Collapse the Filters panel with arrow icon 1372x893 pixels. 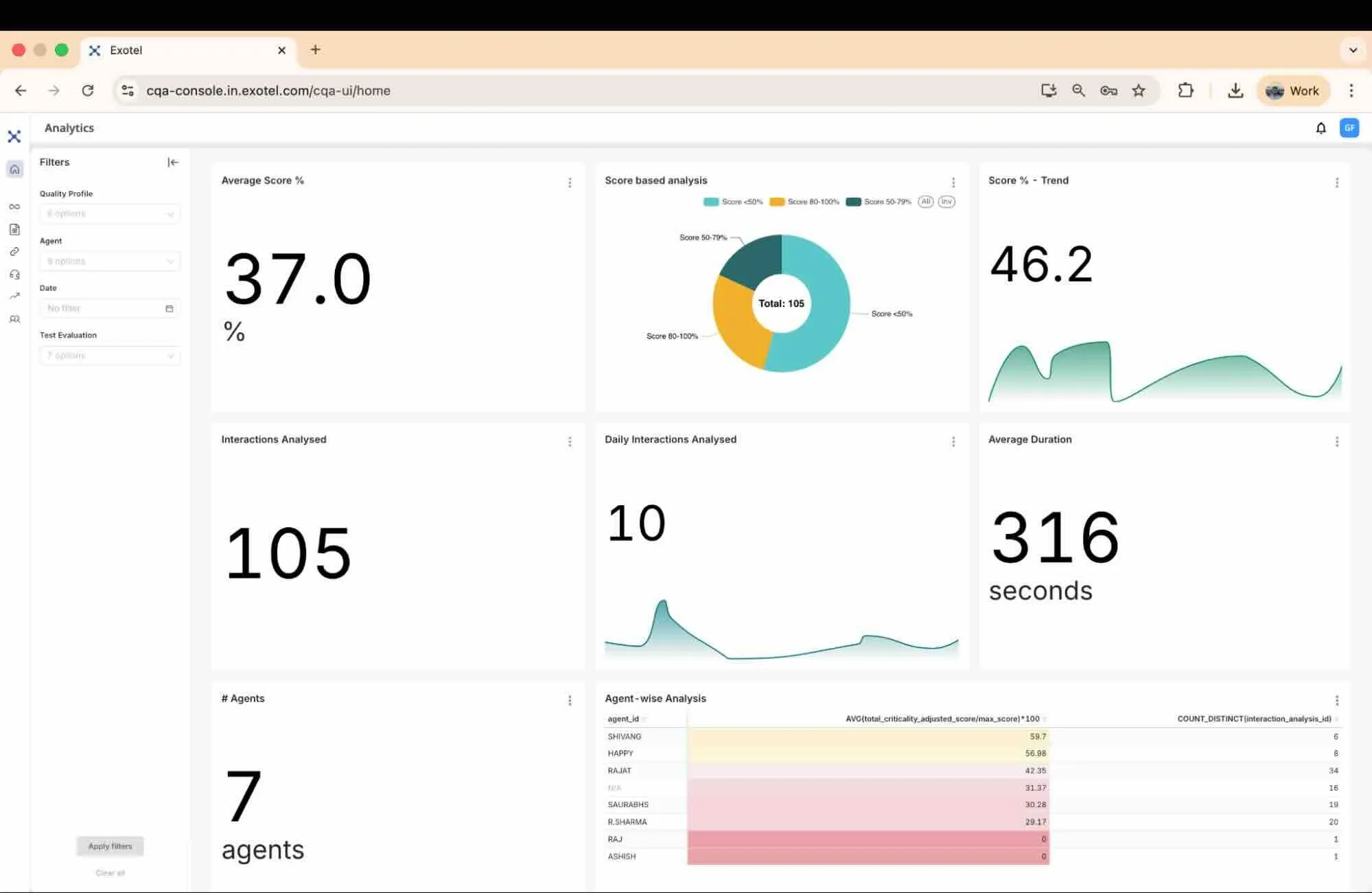[x=173, y=162]
